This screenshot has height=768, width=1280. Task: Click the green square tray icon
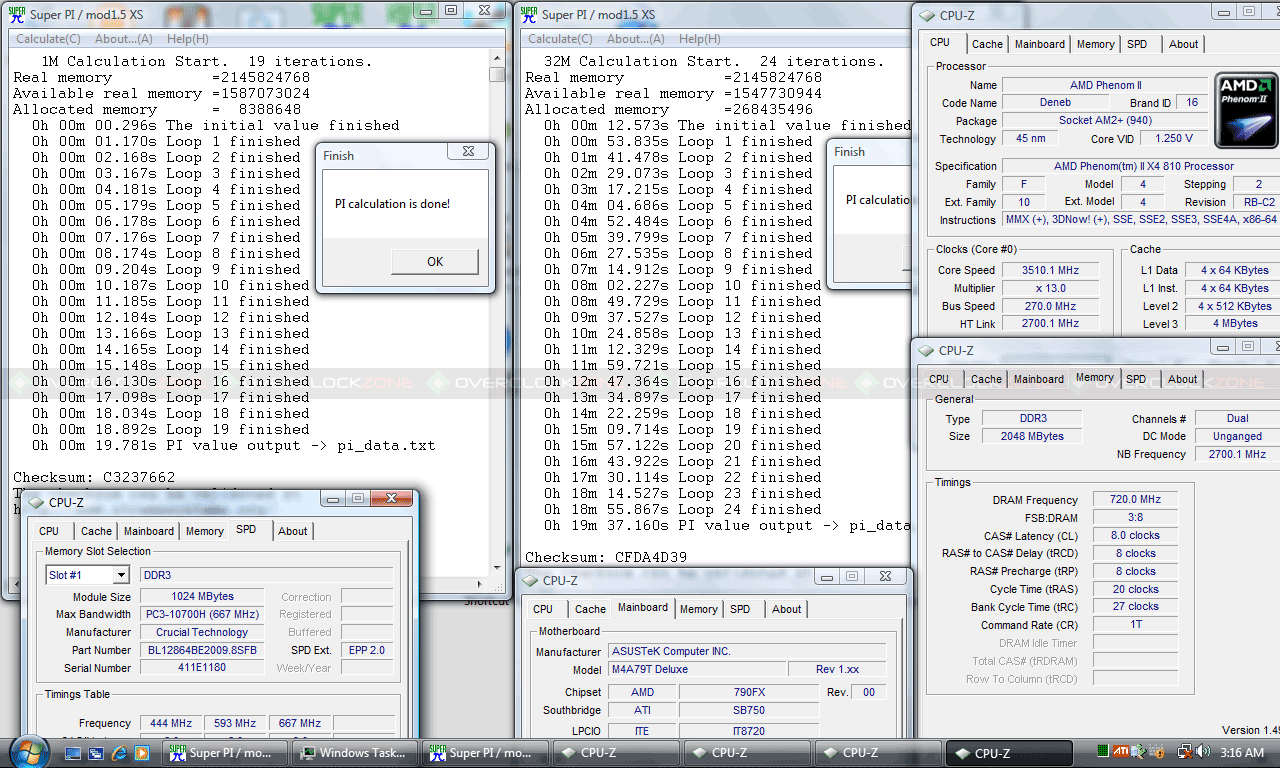point(1102,752)
